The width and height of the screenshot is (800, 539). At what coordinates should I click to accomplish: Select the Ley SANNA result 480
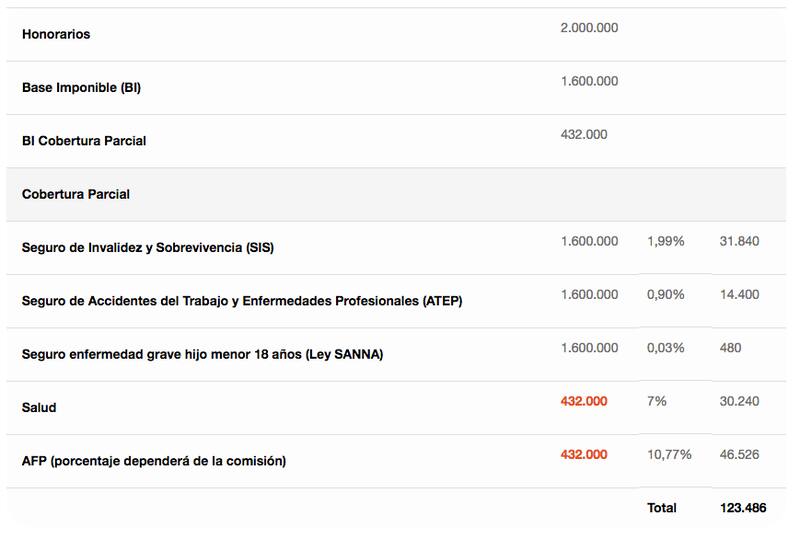coord(730,348)
